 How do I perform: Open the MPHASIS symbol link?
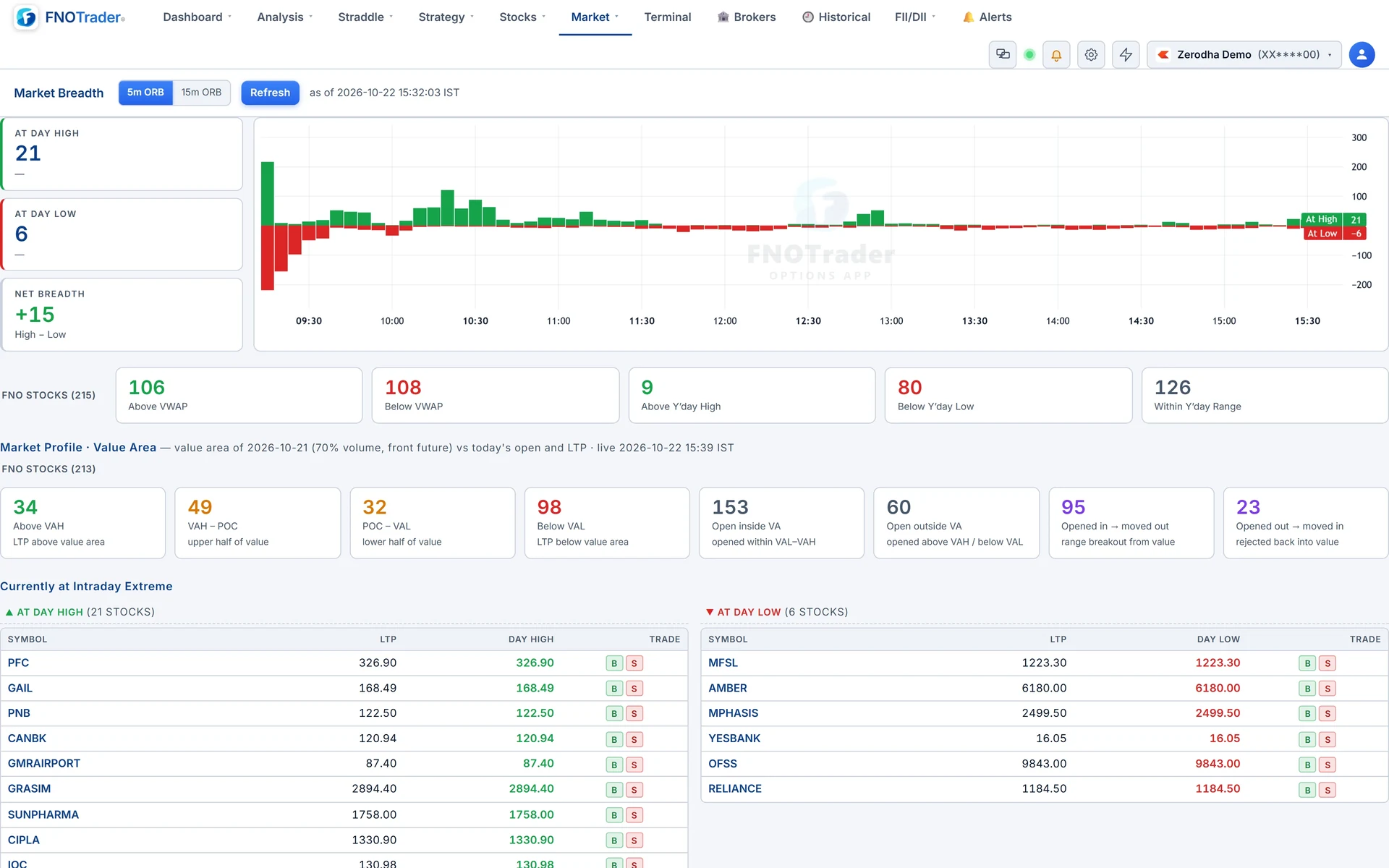(x=733, y=713)
